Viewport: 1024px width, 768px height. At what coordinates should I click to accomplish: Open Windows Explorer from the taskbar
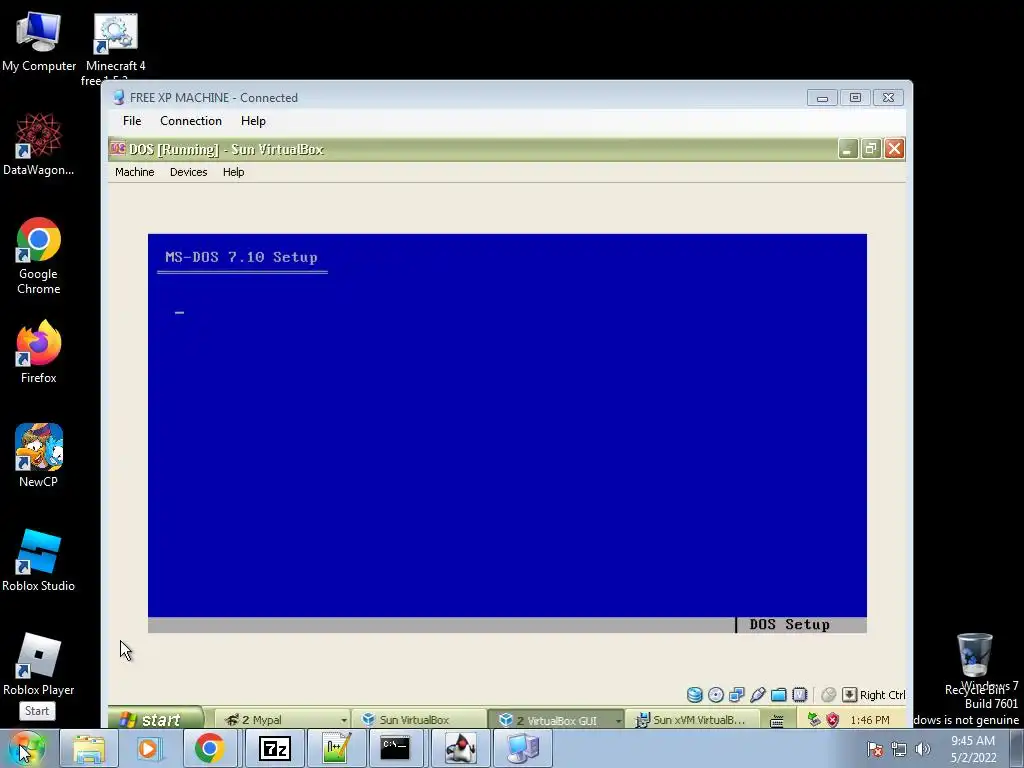(x=89, y=748)
